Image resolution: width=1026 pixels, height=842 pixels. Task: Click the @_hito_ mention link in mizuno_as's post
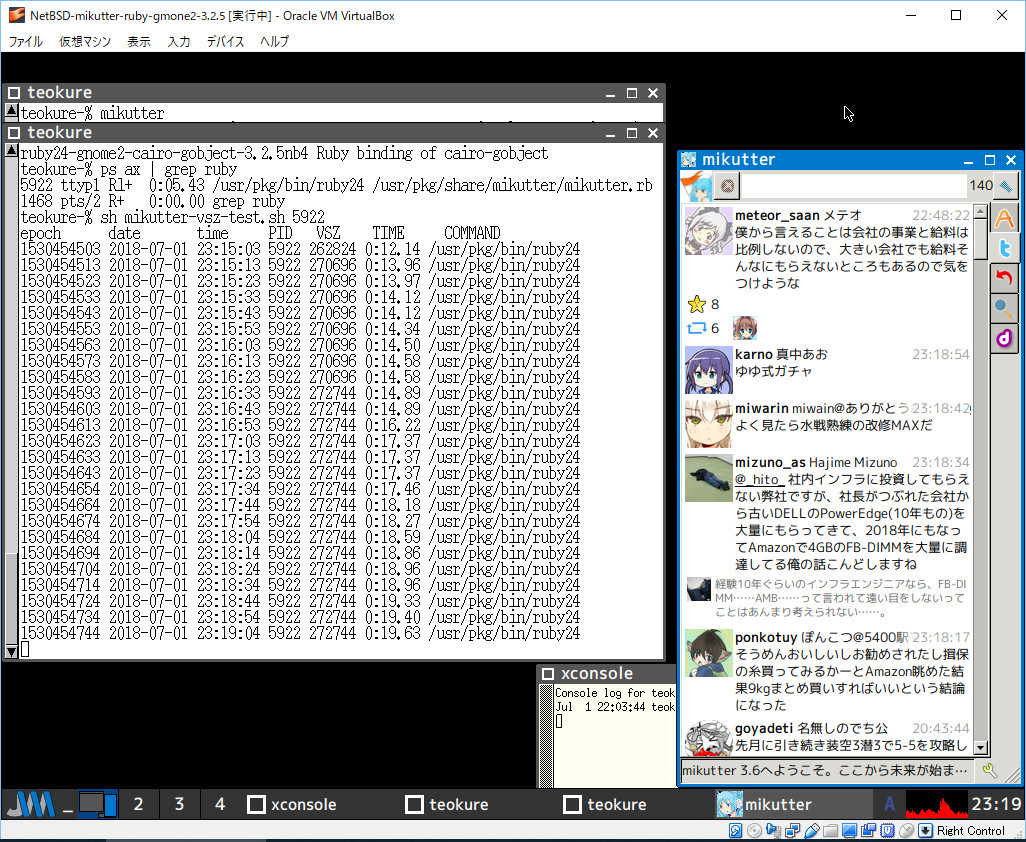(x=759, y=481)
